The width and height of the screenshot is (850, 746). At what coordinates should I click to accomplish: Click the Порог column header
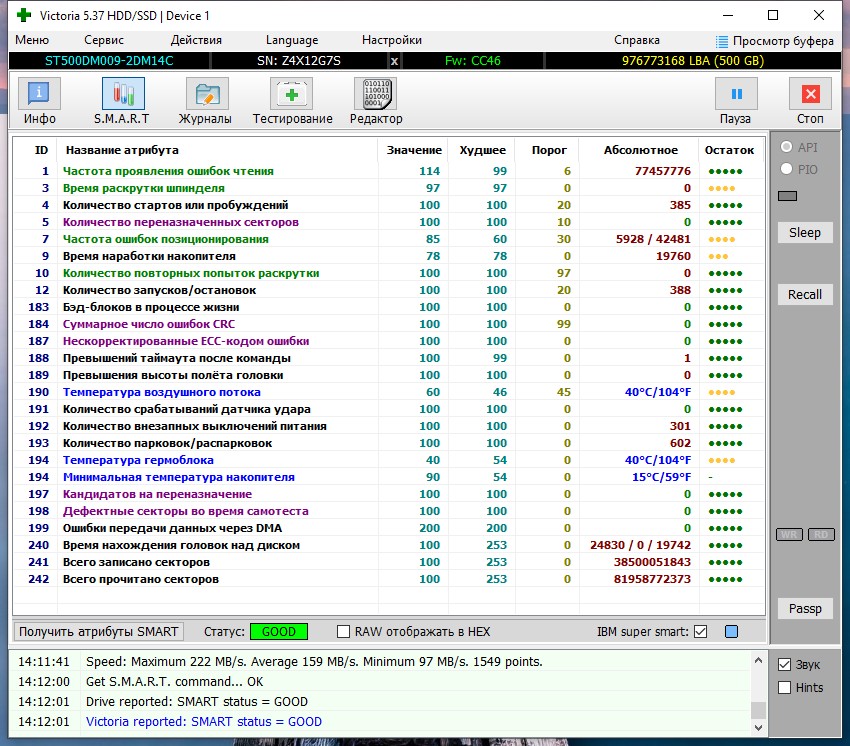tap(549, 150)
